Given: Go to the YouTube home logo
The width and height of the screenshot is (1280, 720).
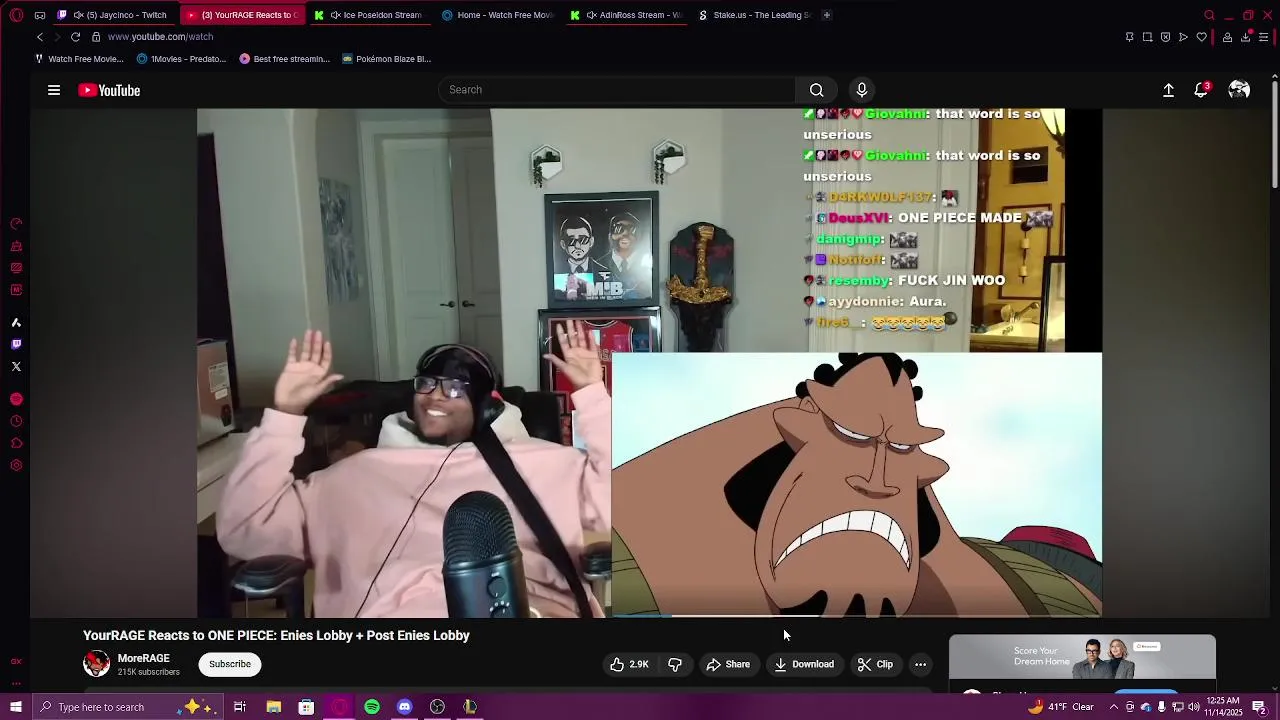Looking at the screenshot, I should [x=109, y=90].
